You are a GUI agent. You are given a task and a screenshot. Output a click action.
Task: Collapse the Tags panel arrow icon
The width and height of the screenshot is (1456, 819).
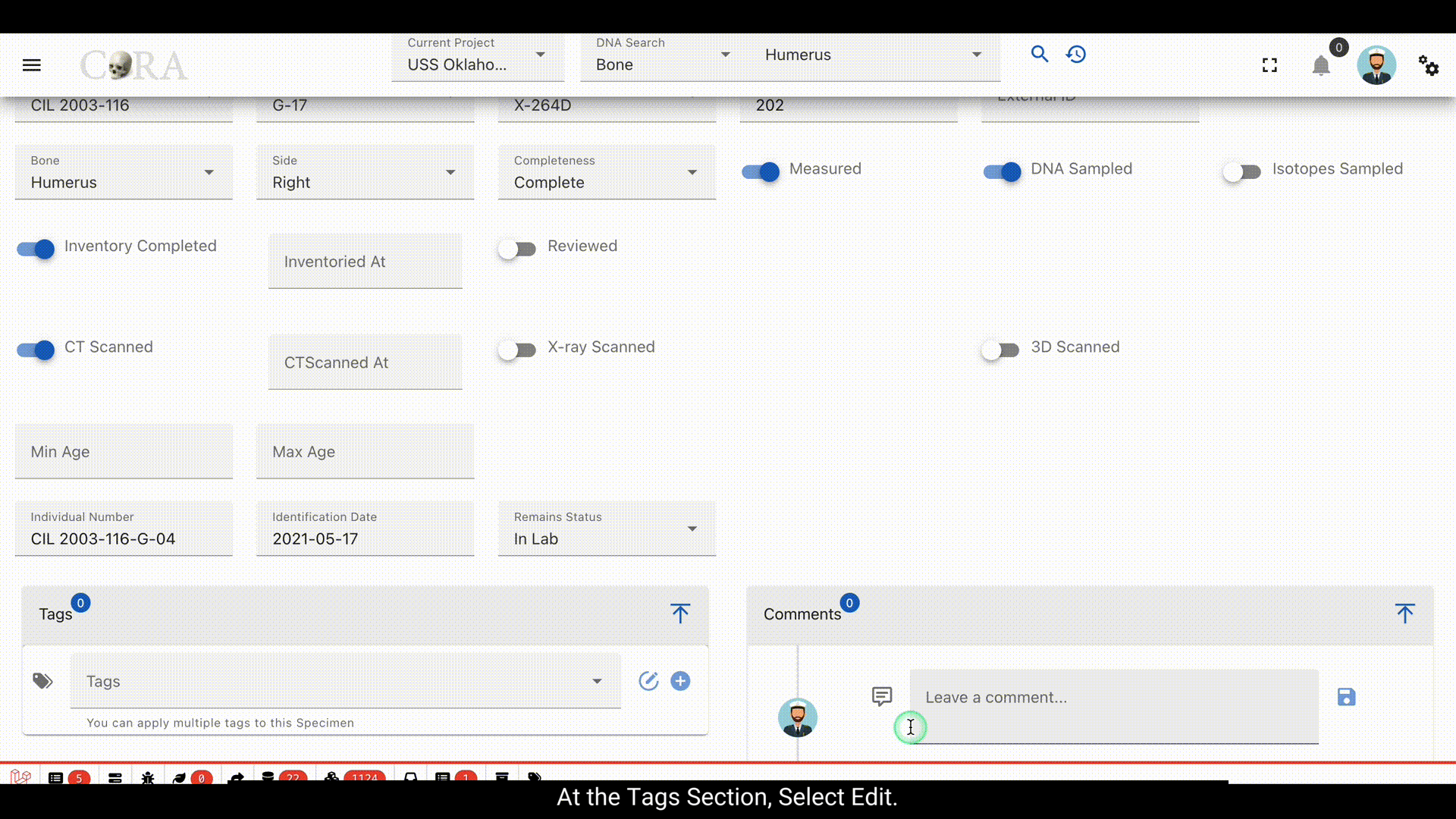pyautogui.click(x=680, y=613)
